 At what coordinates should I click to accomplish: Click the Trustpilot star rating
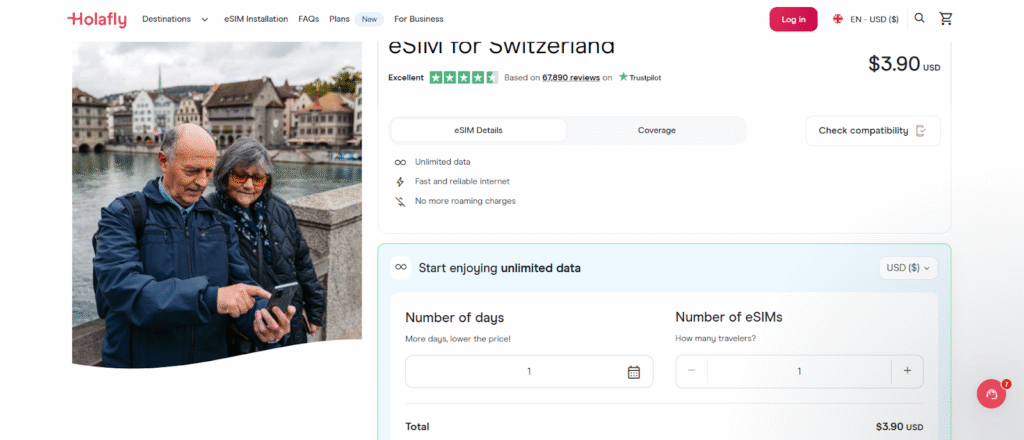point(464,78)
